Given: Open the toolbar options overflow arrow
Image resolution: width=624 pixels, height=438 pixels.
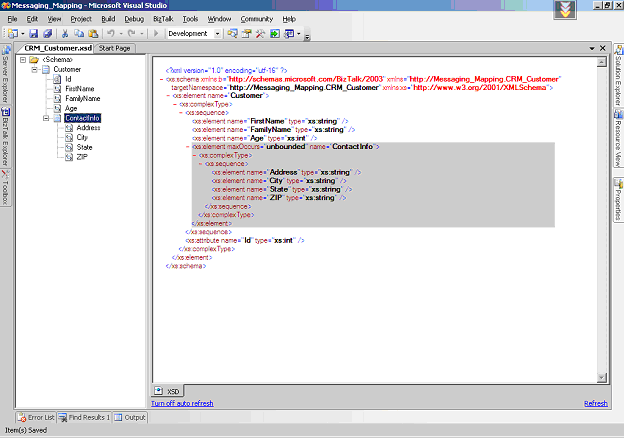Looking at the screenshot, I should click(307, 37).
